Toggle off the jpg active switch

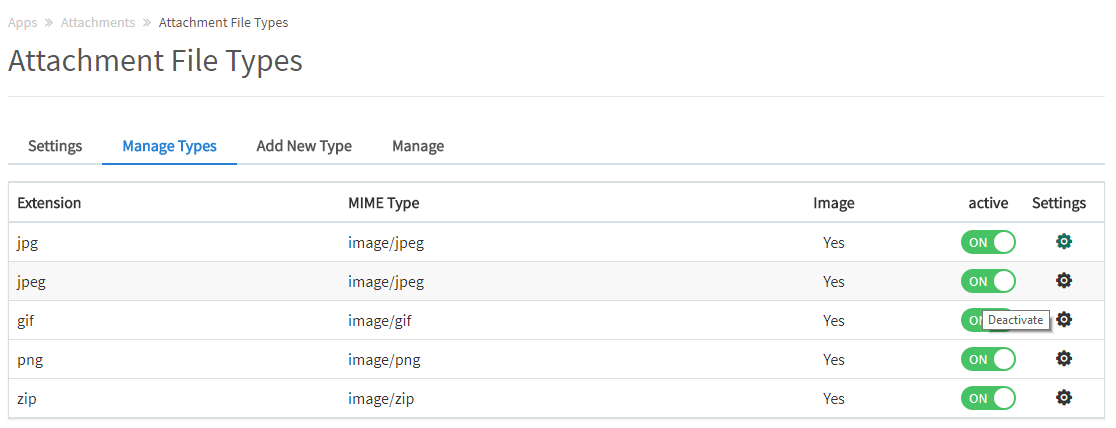point(988,242)
